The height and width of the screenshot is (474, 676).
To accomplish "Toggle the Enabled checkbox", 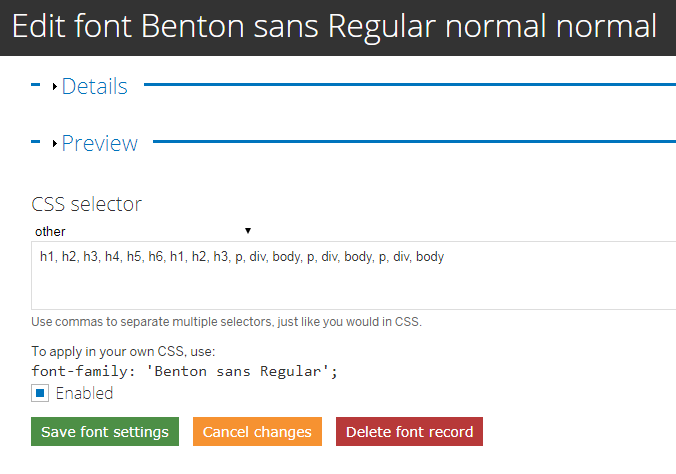I will [40, 393].
